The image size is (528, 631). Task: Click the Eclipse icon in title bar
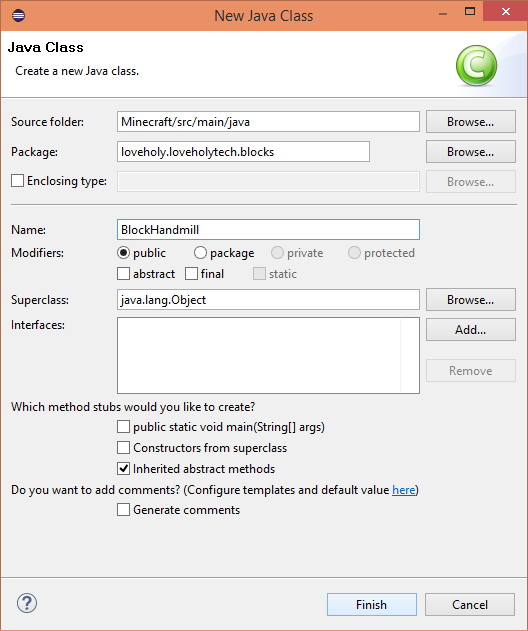19,16
